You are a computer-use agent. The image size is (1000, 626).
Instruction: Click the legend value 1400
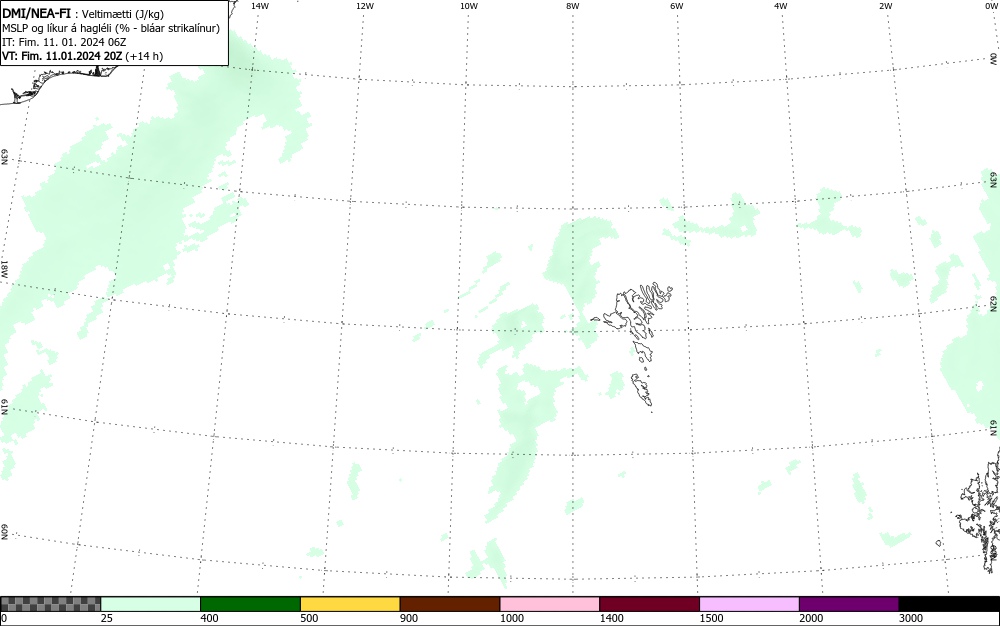(612, 618)
